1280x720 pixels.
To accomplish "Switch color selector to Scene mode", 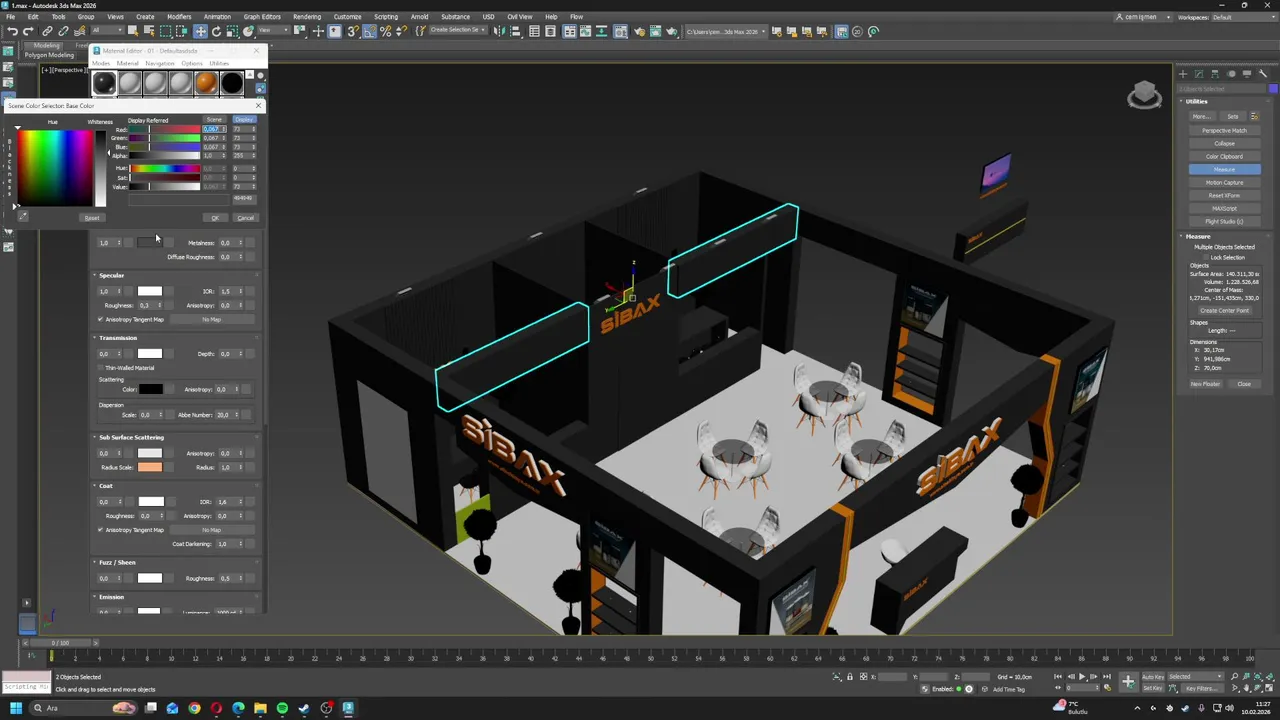I will point(215,119).
